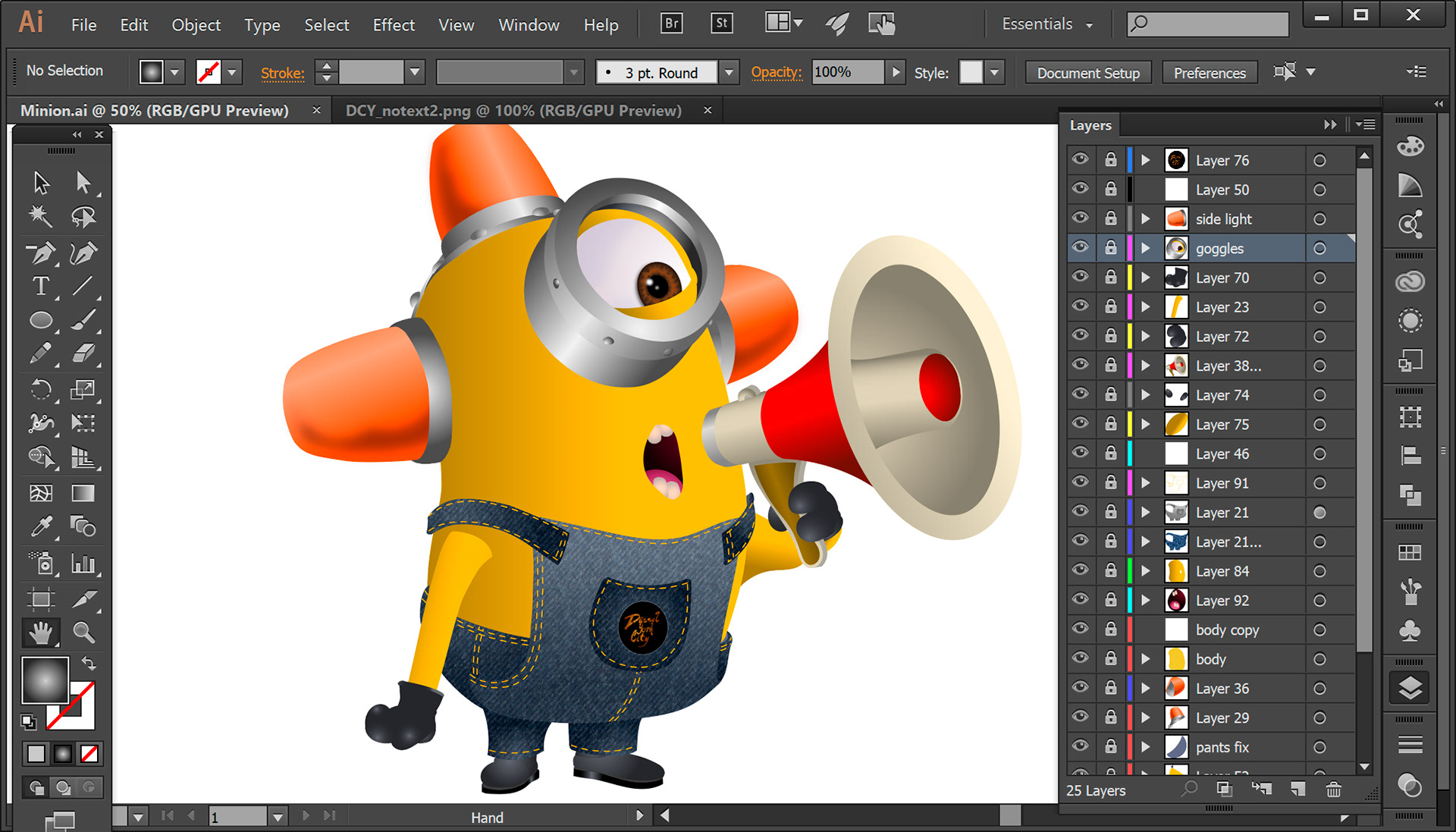Open the 3 pt. Round brush dropdown
This screenshot has width=1456, height=832.
729,73
